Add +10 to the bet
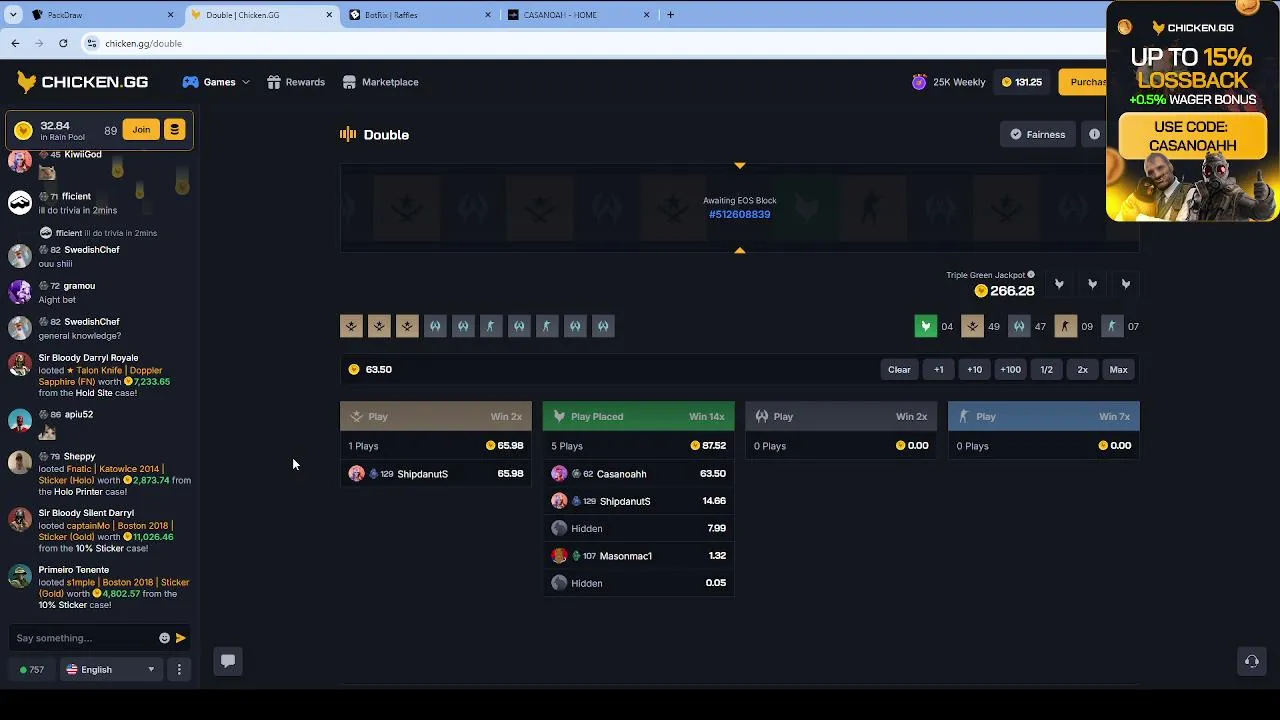 coord(974,370)
